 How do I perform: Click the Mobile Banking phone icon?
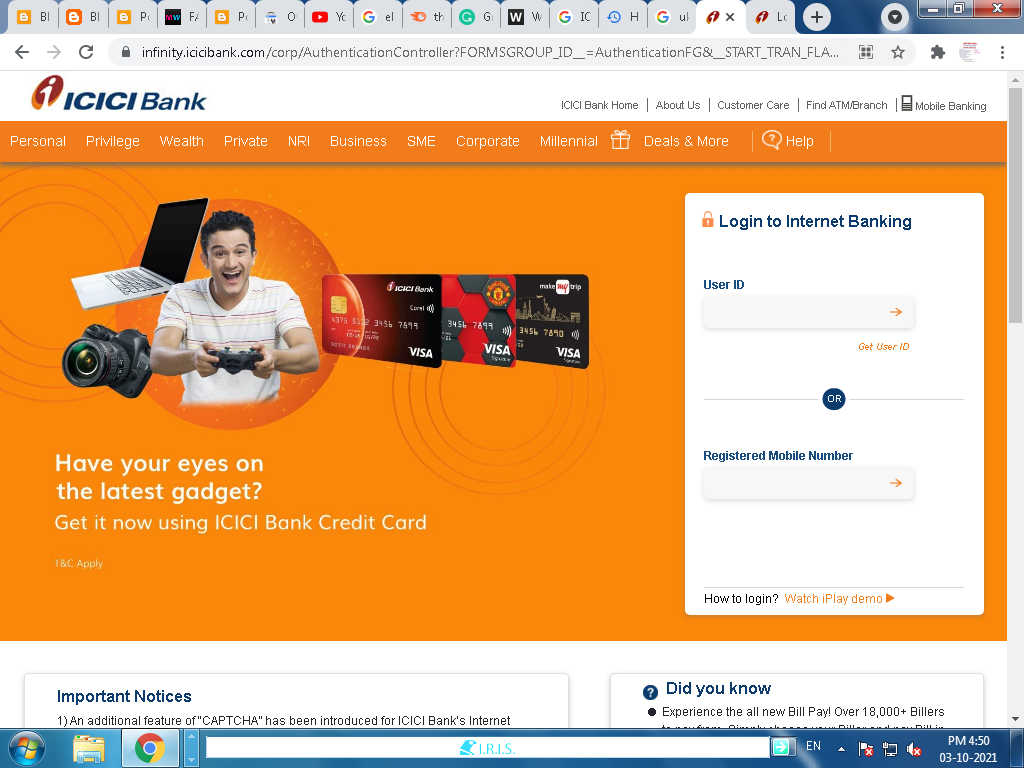[906, 103]
